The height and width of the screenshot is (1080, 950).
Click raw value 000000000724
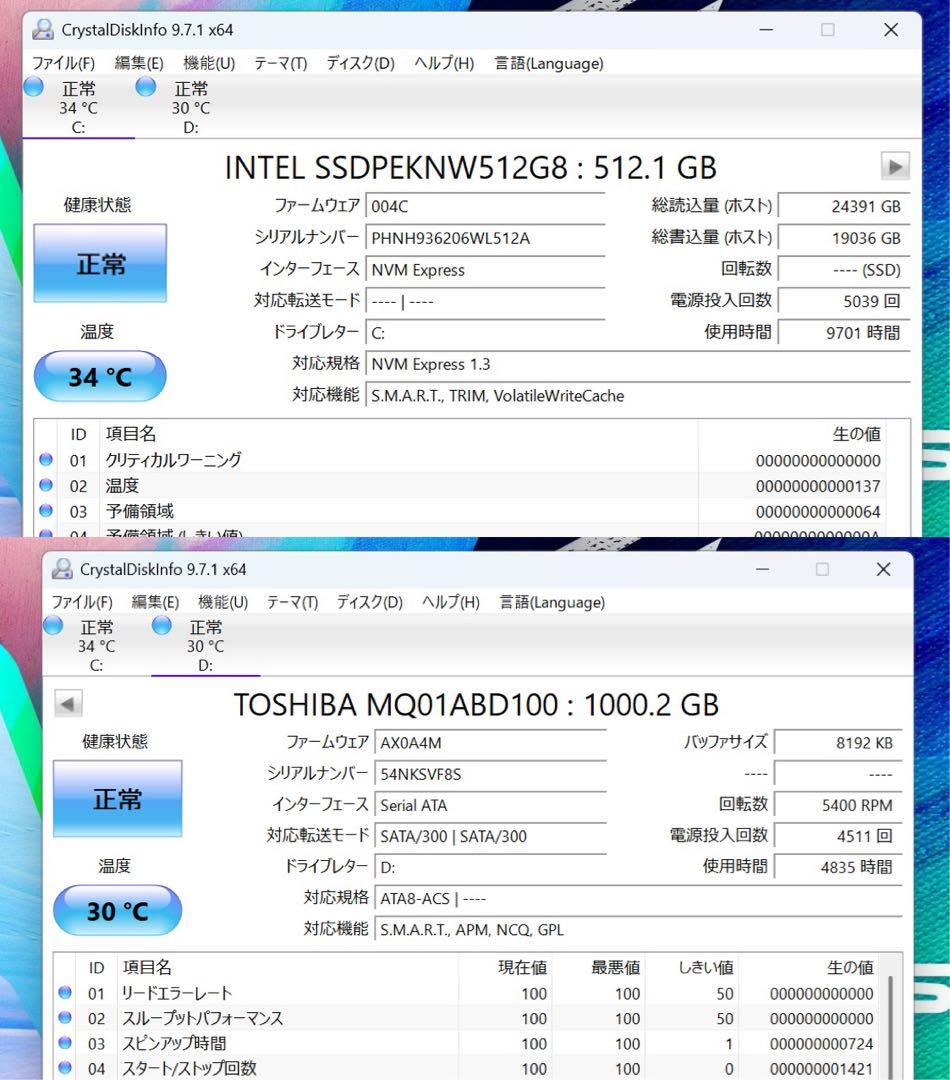click(821, 1043)
